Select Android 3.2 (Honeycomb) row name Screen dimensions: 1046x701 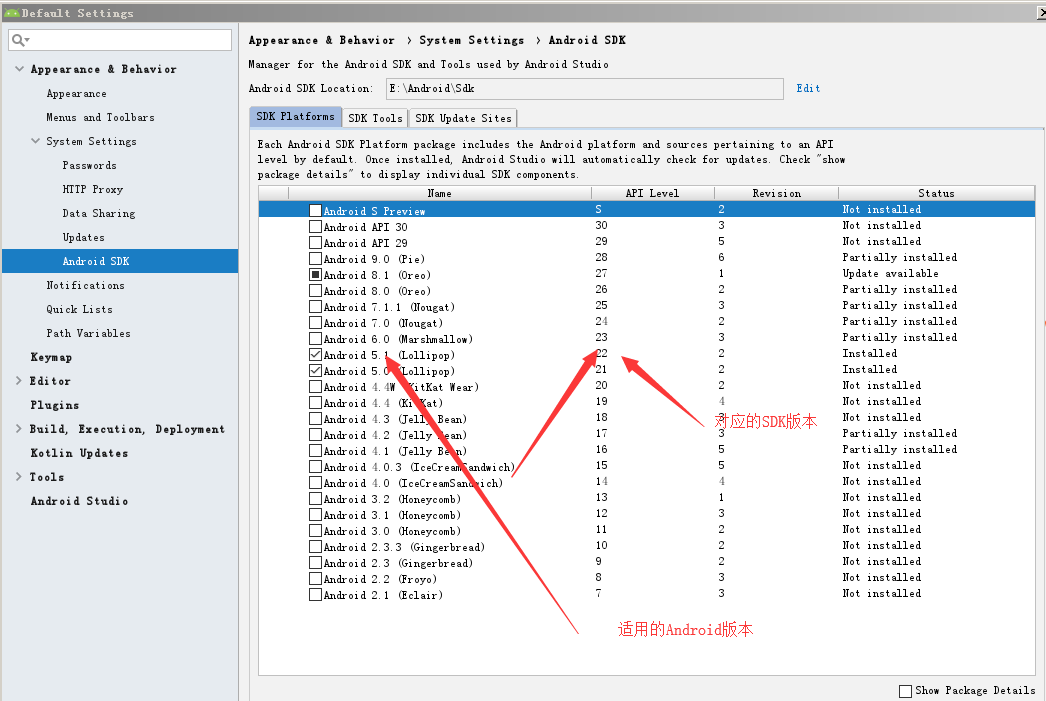click(x=392, y=499)
